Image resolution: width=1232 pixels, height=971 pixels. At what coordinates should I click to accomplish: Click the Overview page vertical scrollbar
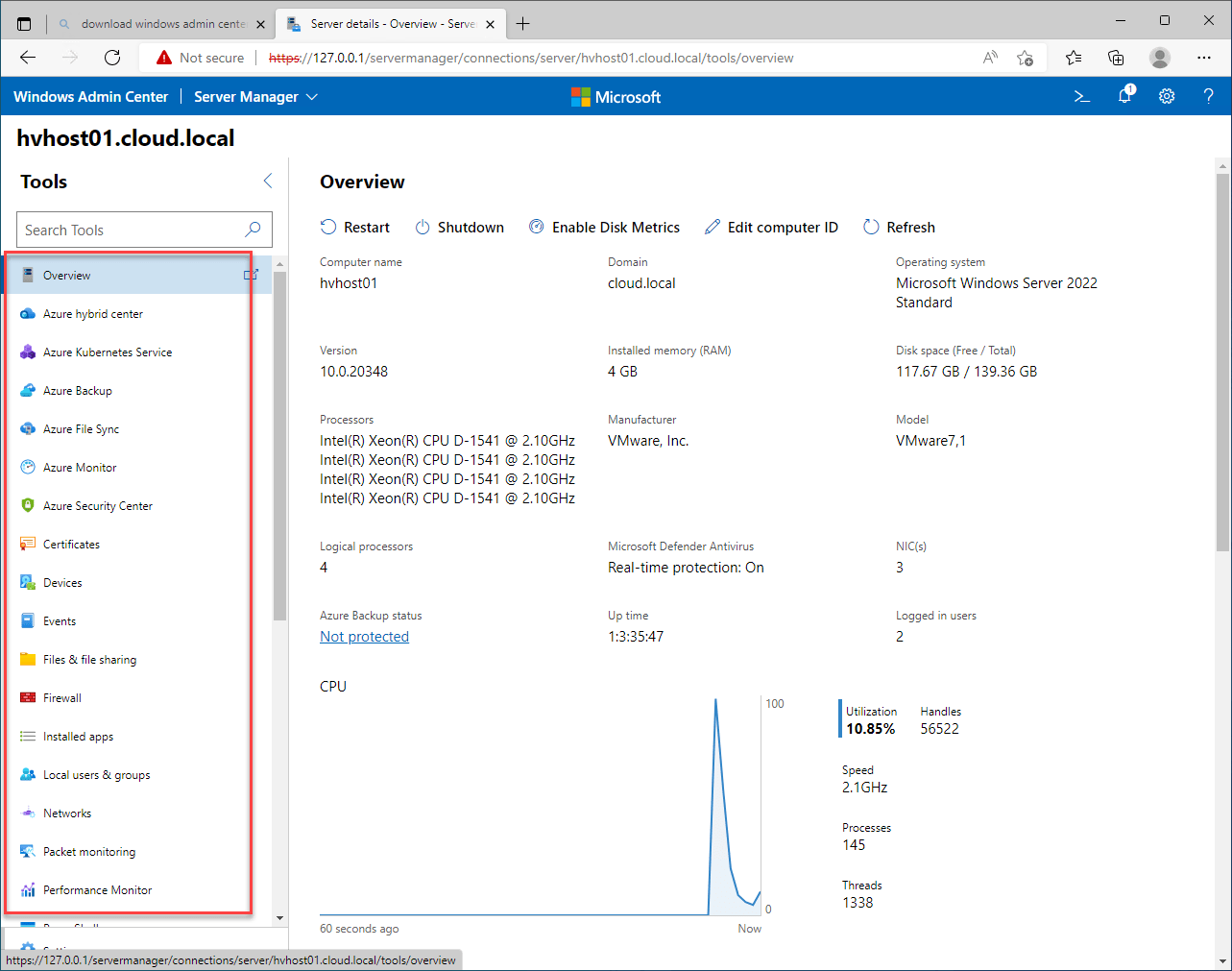tap(1222, 360)
